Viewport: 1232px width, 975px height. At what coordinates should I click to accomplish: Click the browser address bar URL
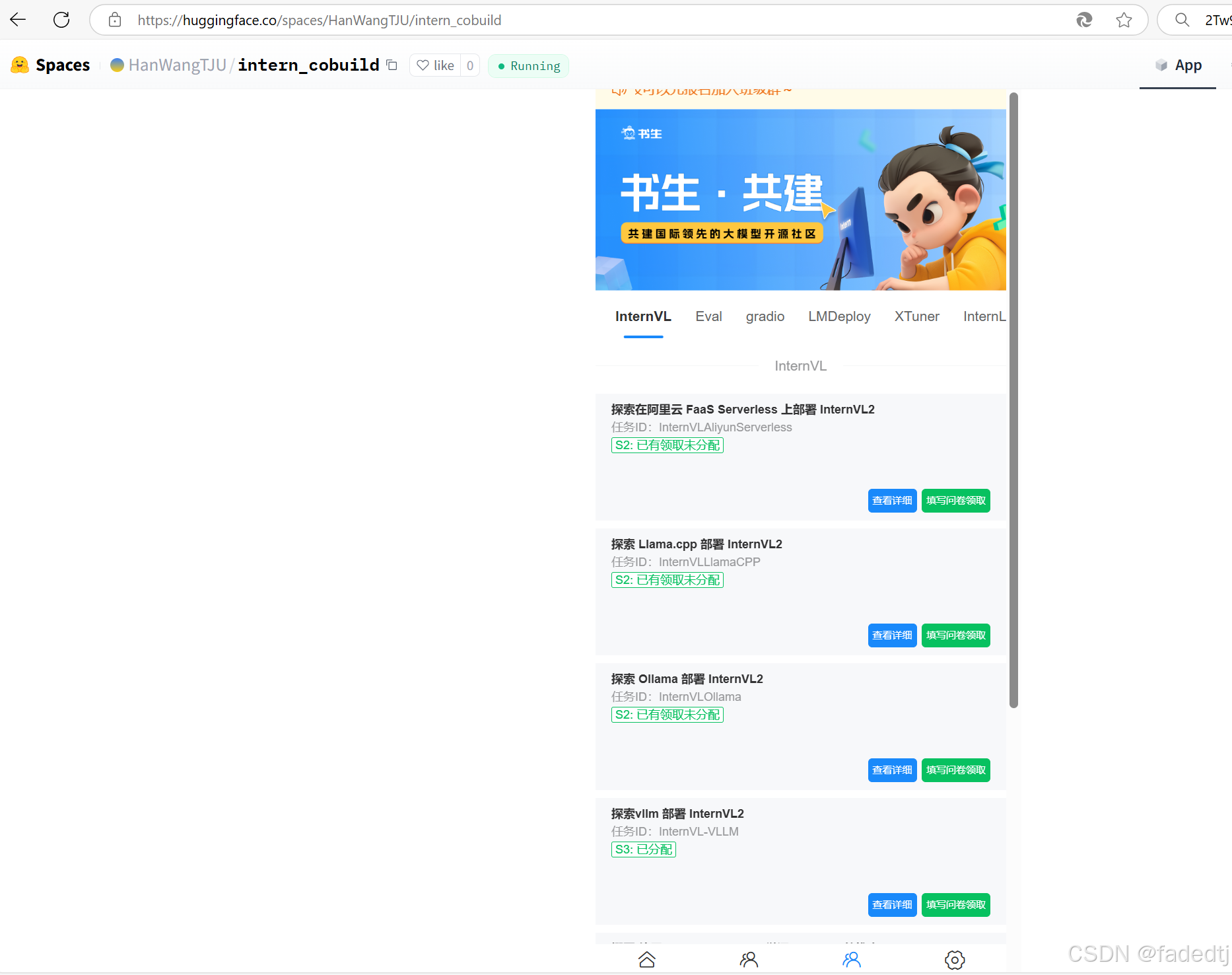point(320,20)
